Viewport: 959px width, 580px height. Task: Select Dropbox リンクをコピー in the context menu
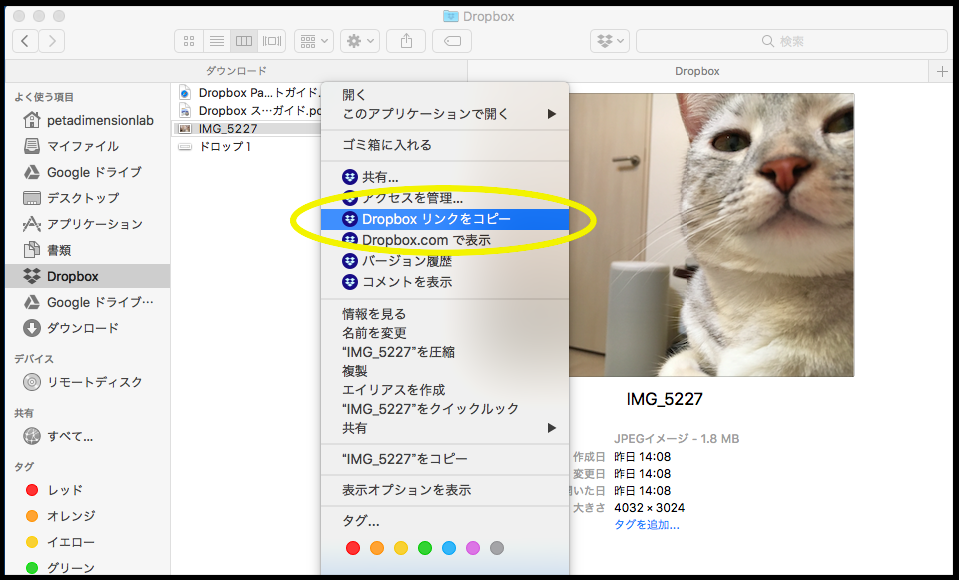[430, 218]
